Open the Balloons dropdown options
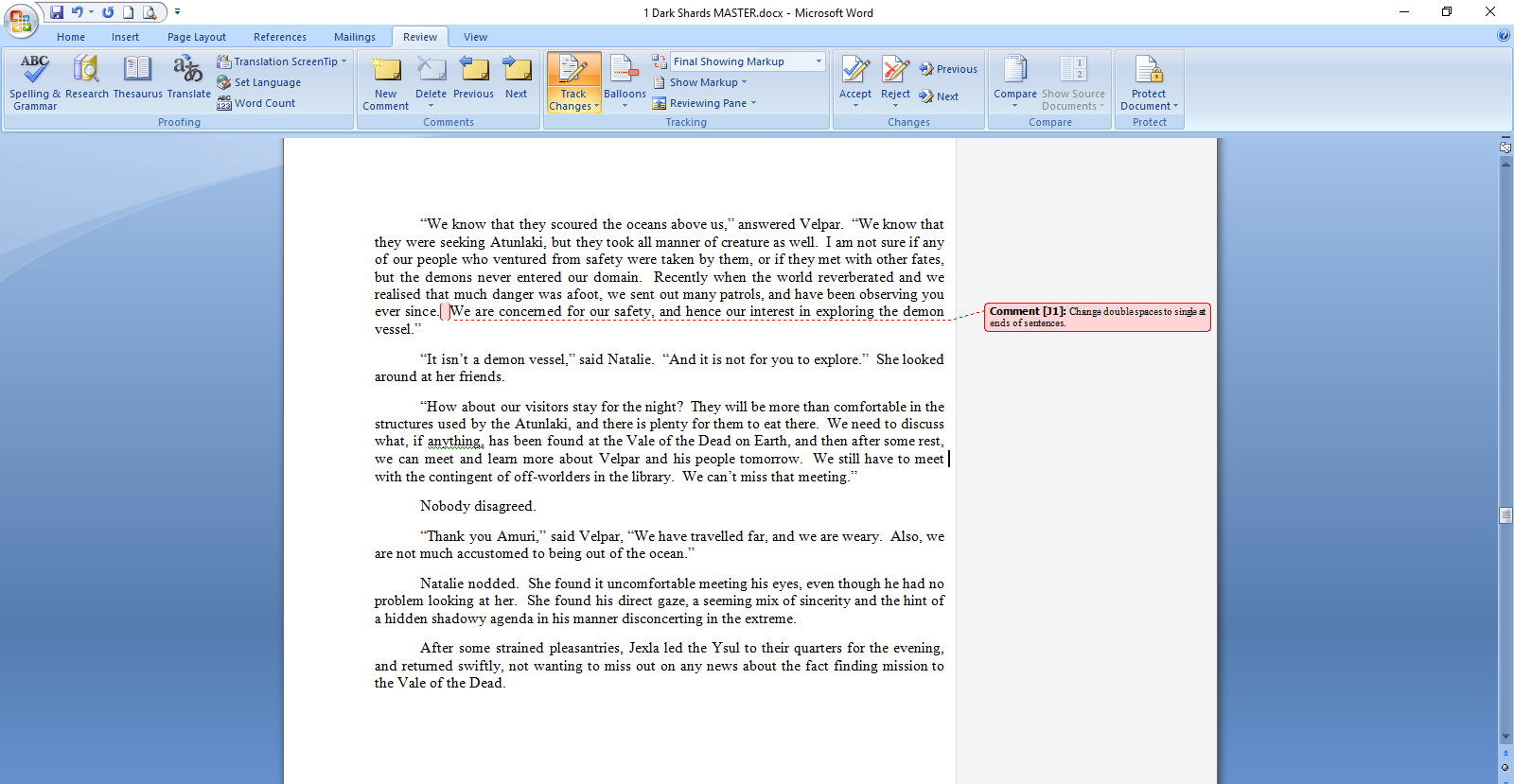The width and height of the screenshot is (1514, 784). click(x=625, y=81)
